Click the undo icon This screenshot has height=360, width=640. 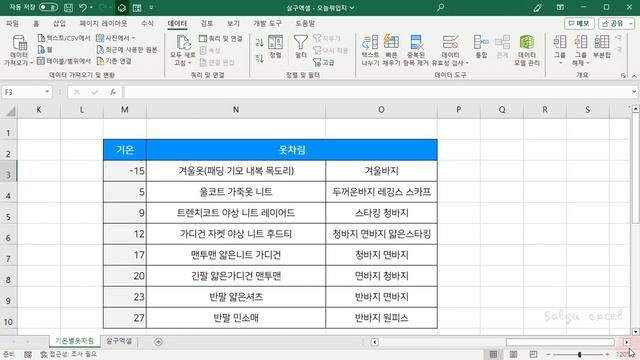(x=83, y=7)
